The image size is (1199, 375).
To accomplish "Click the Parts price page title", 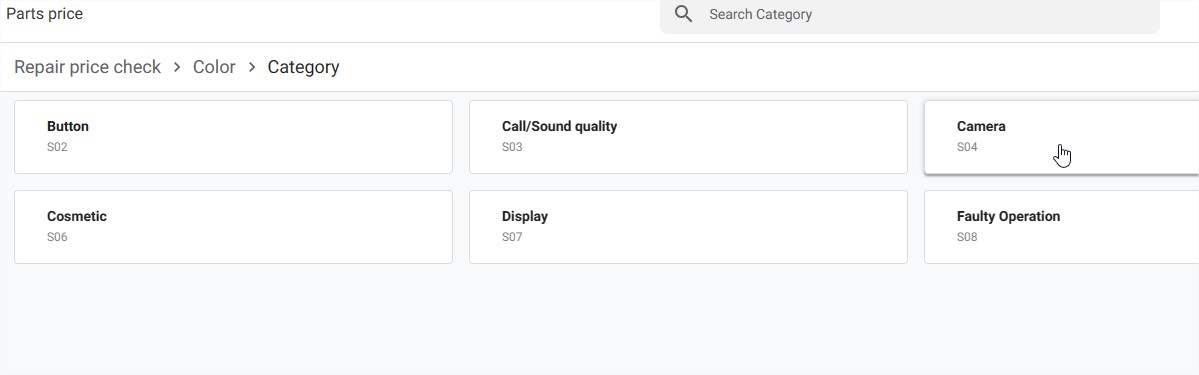I will (x=44, y=15).
